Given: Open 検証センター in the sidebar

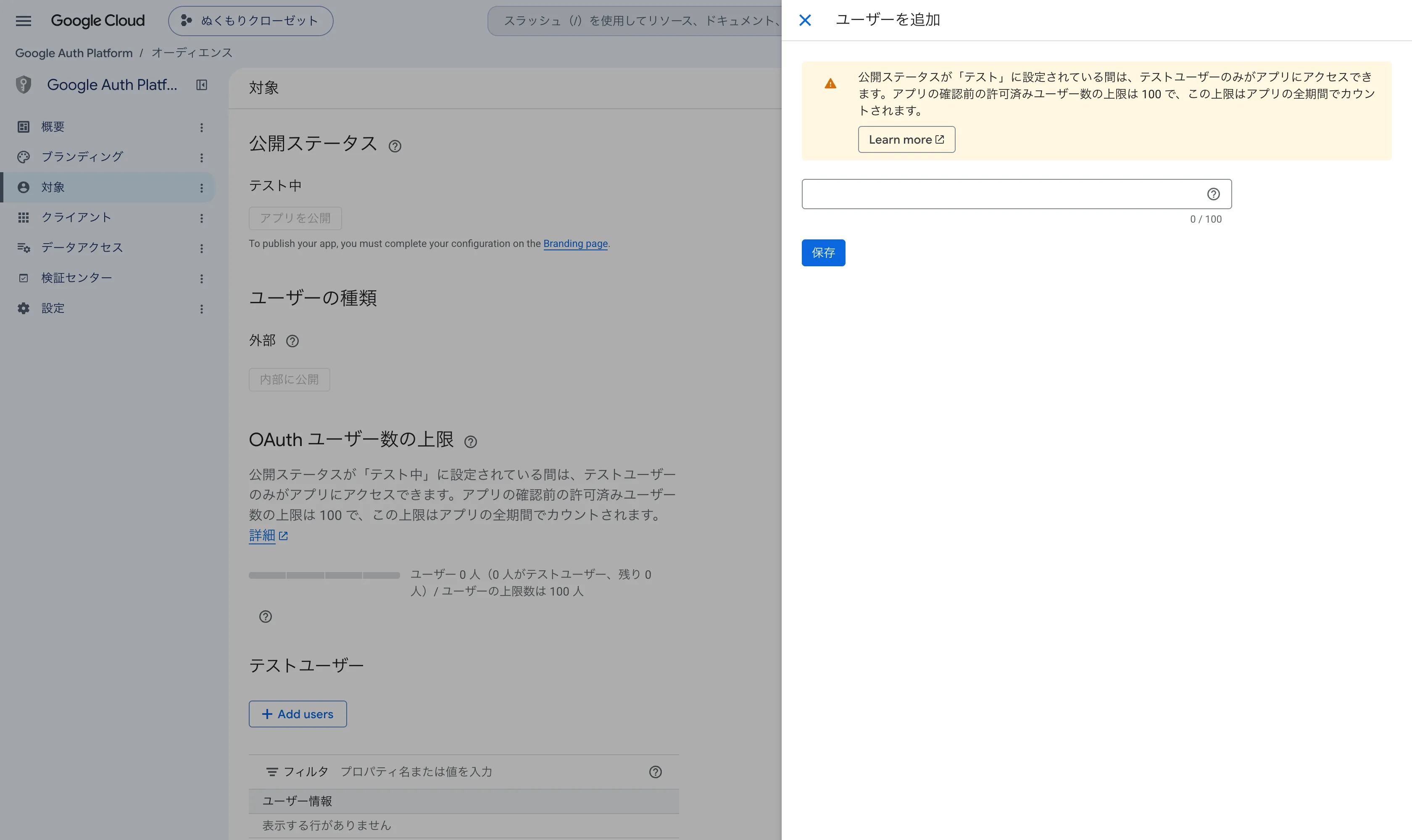Looking at the screenshot, I should (108, 278).
